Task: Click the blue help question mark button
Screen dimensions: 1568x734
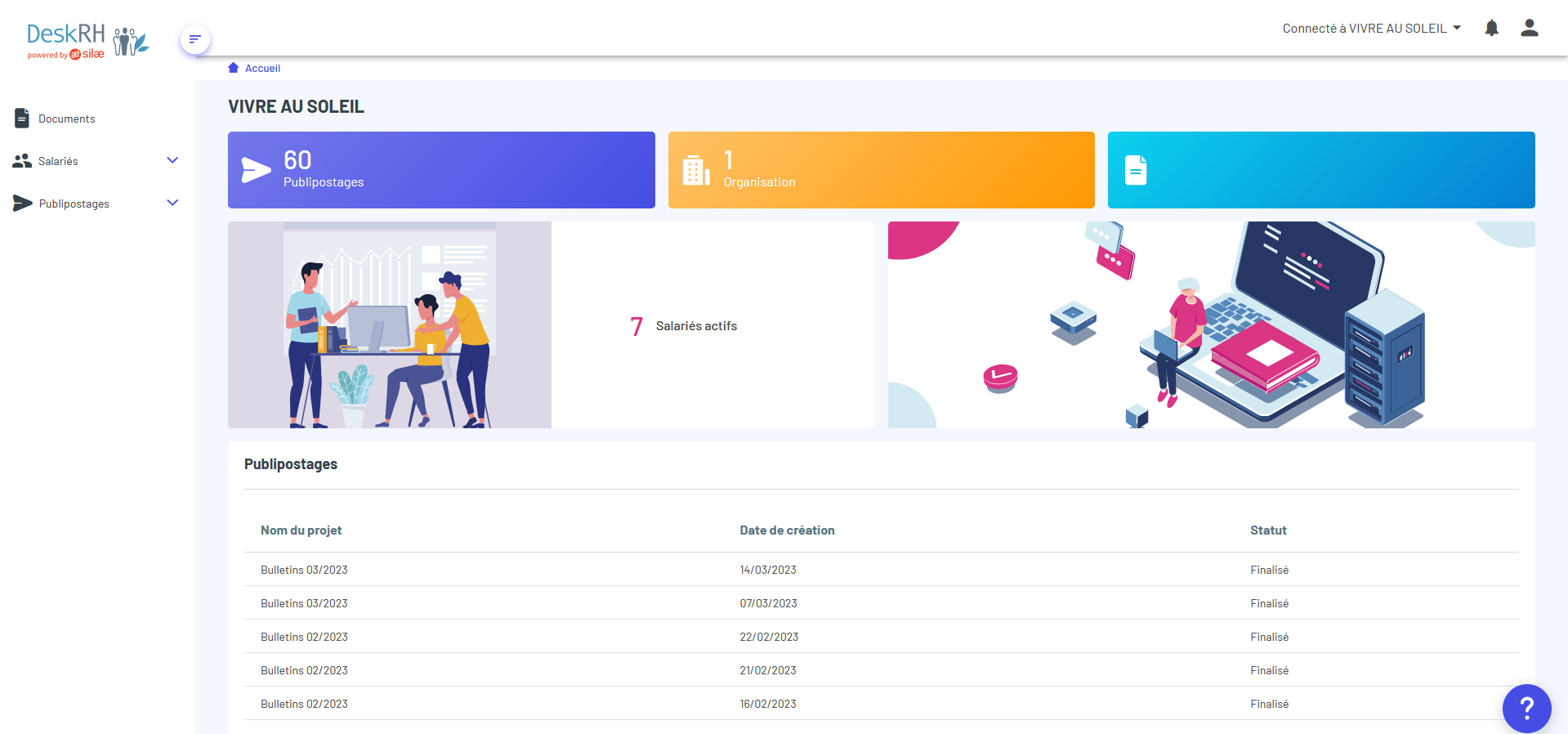Action: coord(1526,708)
